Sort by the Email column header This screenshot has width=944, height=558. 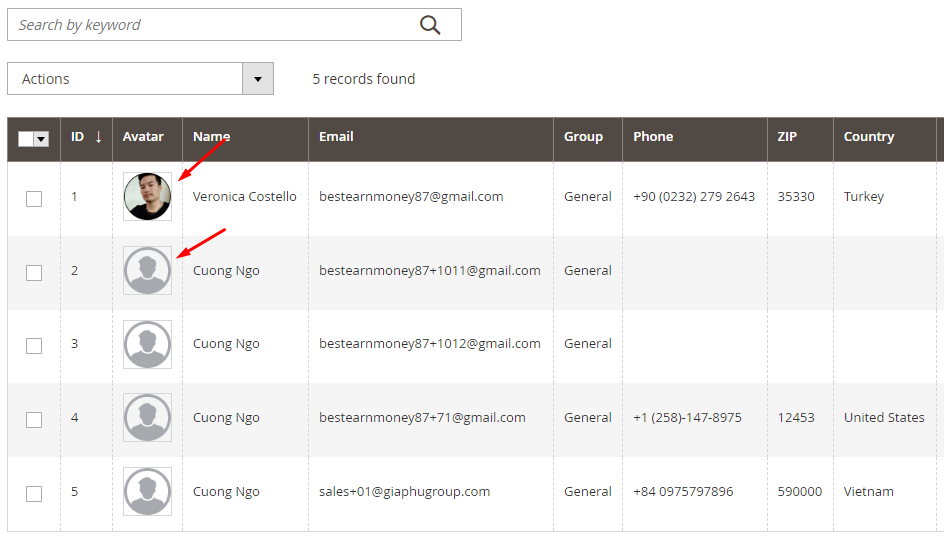click(x=336, y=137)
